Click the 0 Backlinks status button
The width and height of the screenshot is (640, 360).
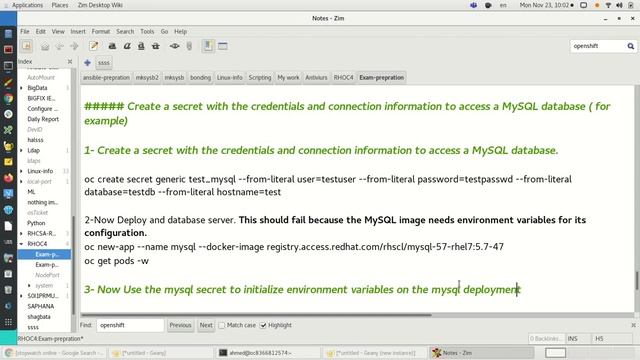pyautogui.click(x=546, y=339)
